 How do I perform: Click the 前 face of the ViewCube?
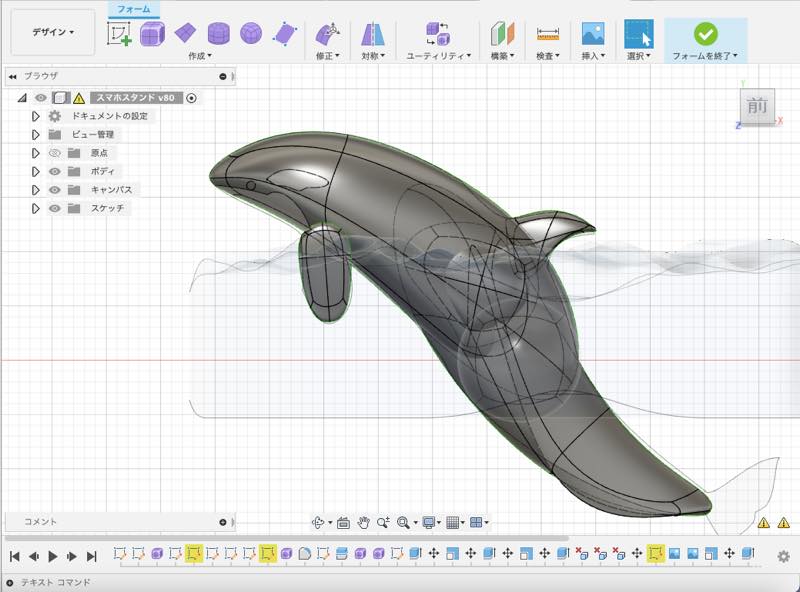(x=757, y=106)
